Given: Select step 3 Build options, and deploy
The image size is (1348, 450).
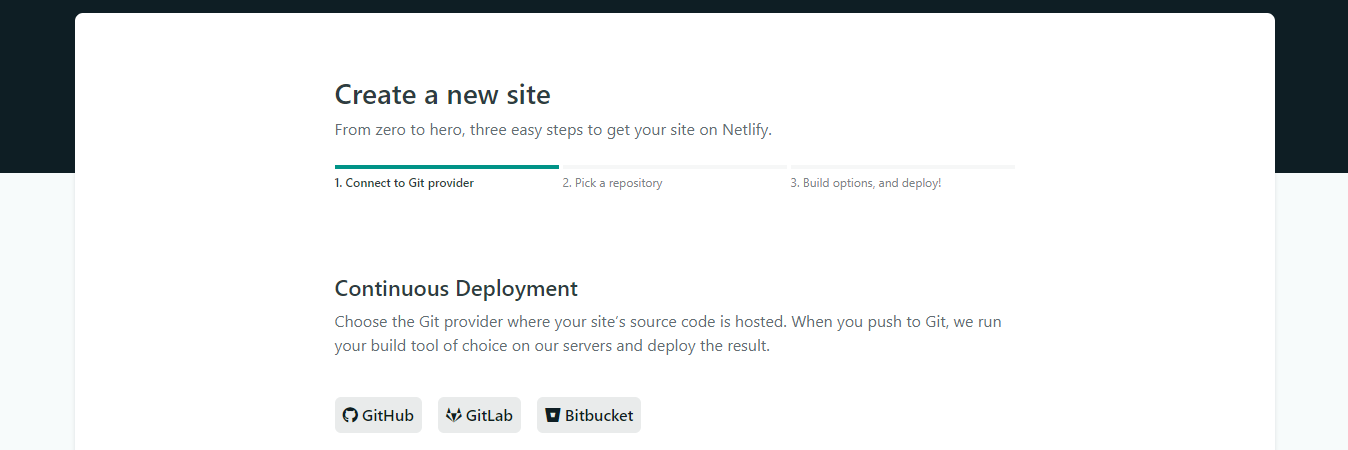Looking at the screenshot, I should 866,183.
